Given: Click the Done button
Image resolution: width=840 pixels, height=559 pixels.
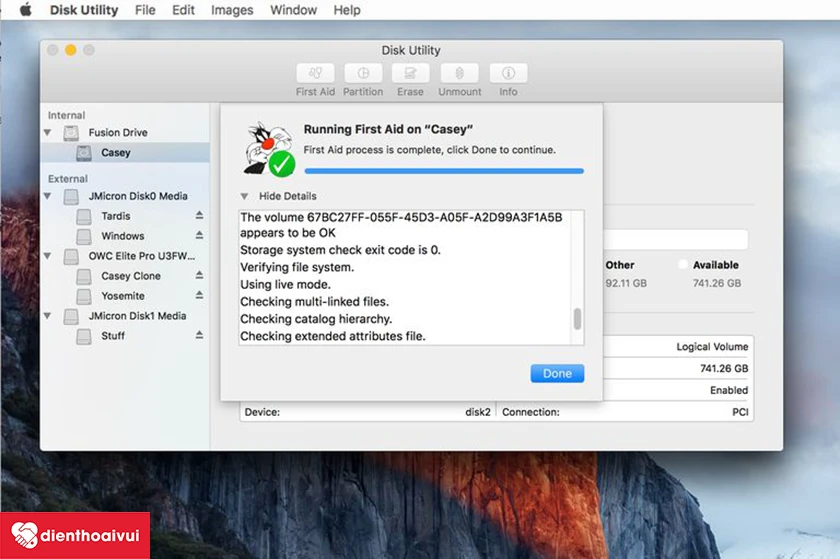Looking at the screenshot, I should tap(557, 374).
